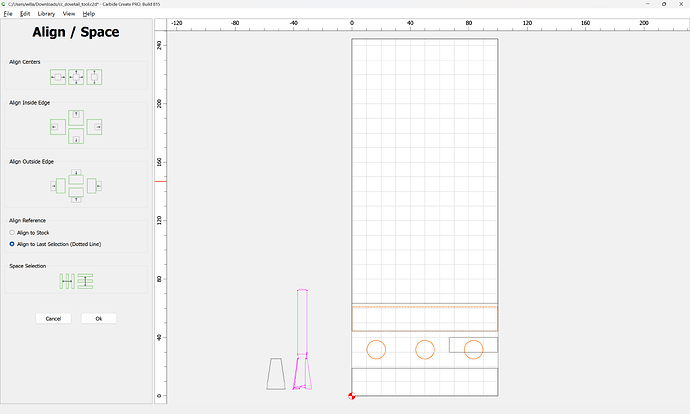Select the rightmost orange circle

(x=473, y=350)
